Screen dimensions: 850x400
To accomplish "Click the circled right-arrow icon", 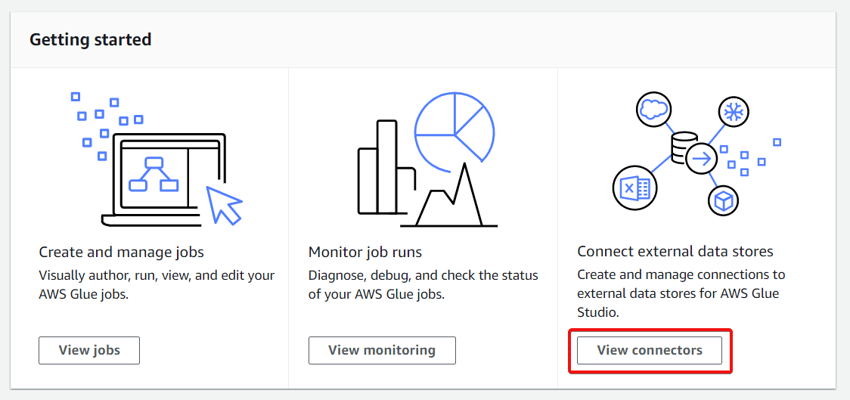I will tap(703, 158).
